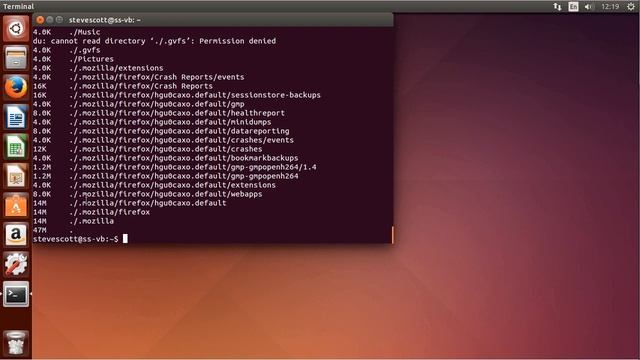The height and width of the screenshot is (360, 640).
Task: Click the 47M total size line
Action: click(53, 230)
